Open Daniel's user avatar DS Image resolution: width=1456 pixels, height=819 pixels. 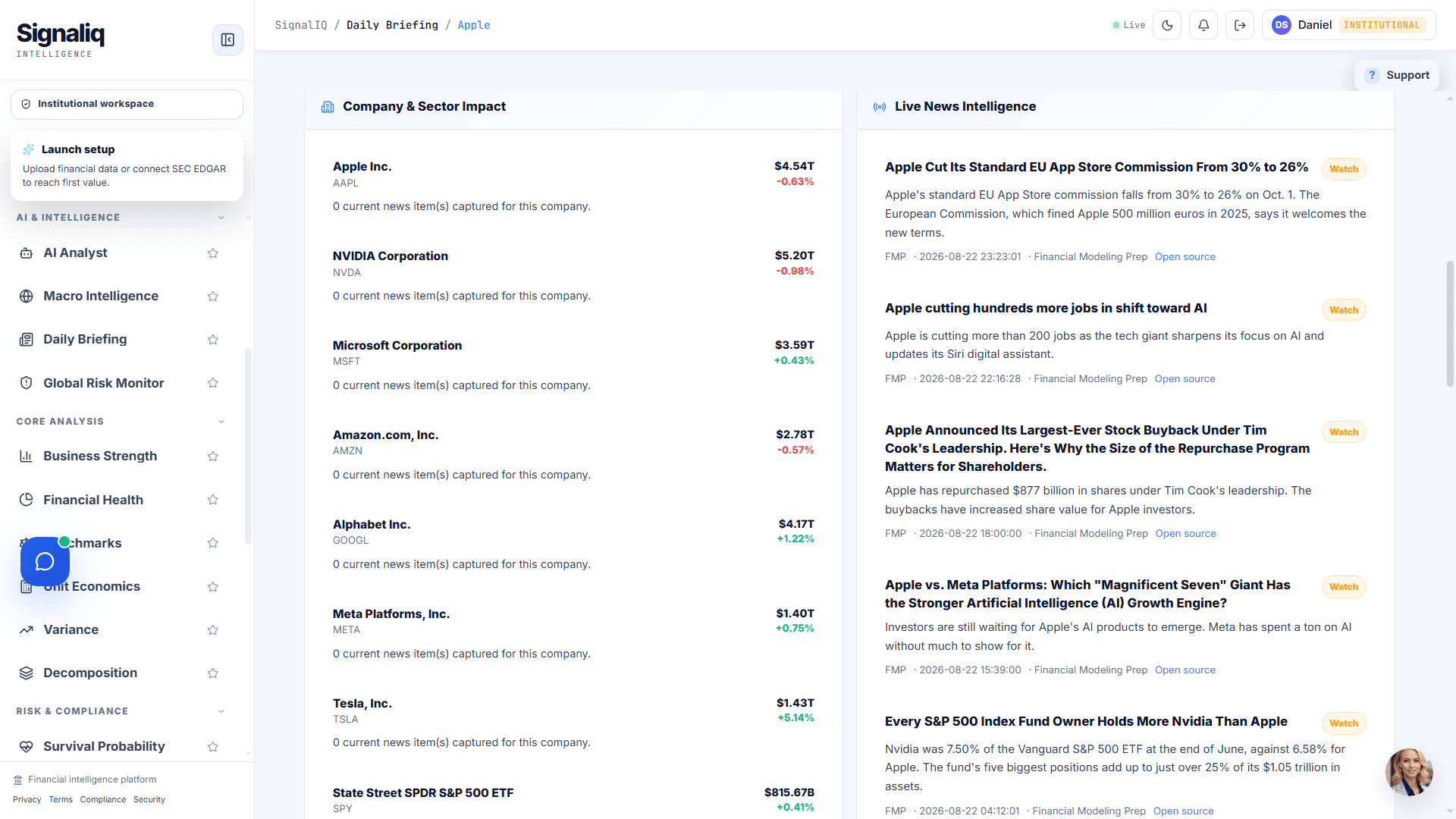[1282, 25]
